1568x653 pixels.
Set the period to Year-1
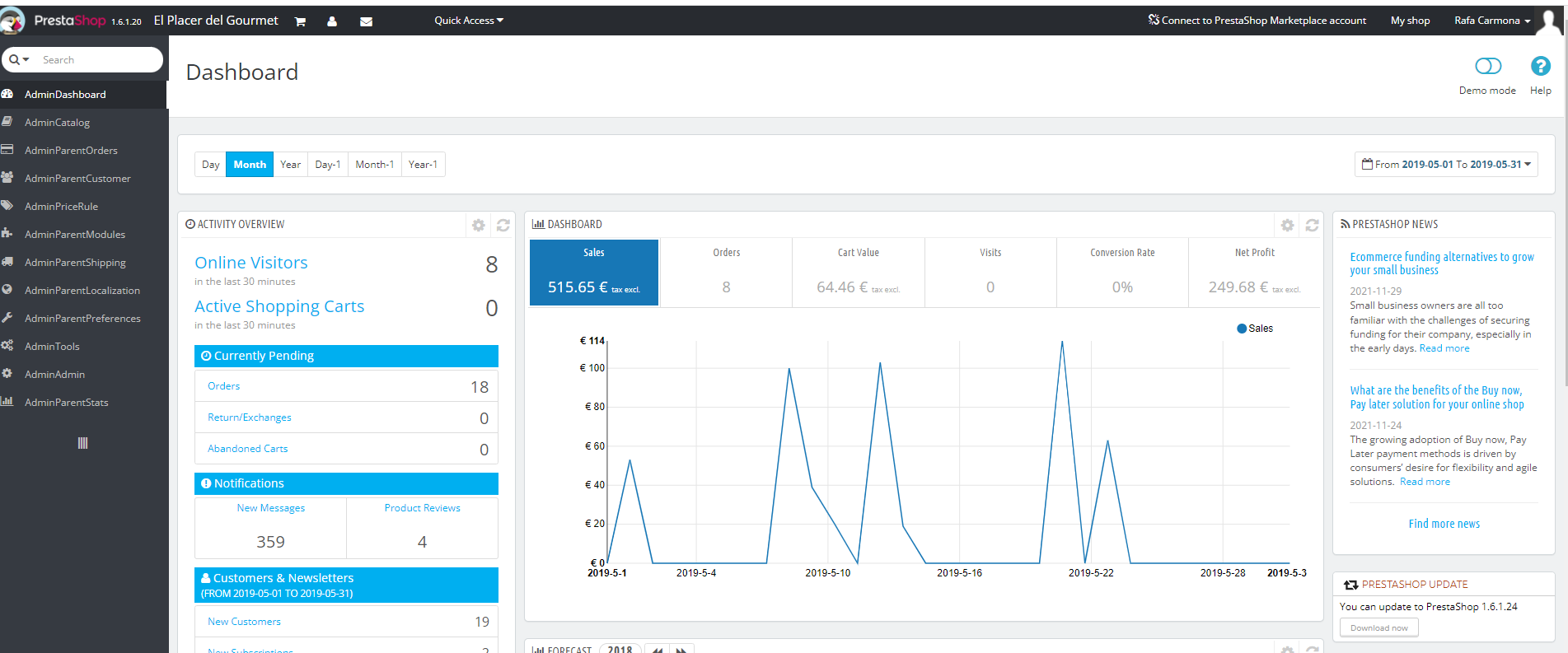coord(424,165)
